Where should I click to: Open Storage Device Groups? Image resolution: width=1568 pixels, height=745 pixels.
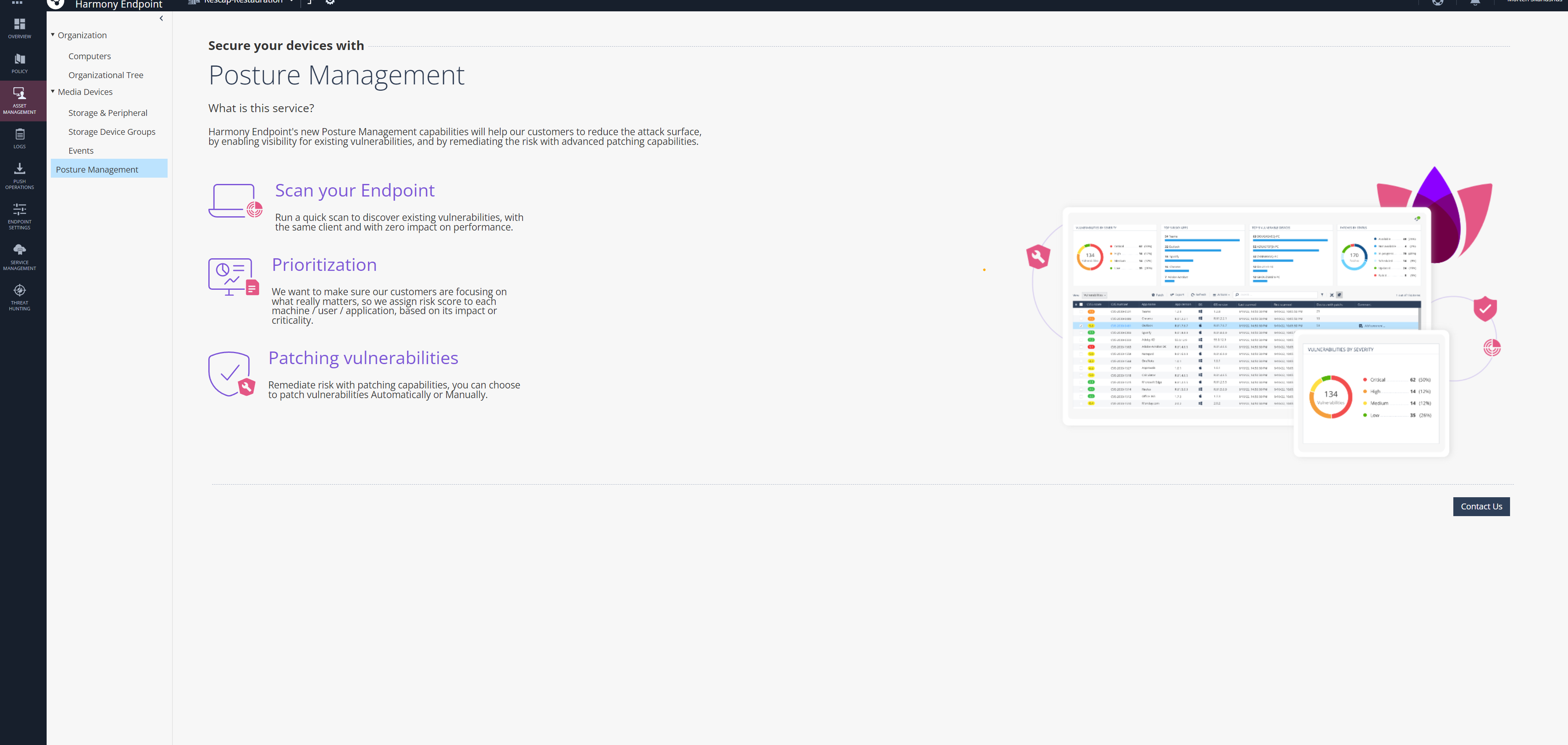112,131
